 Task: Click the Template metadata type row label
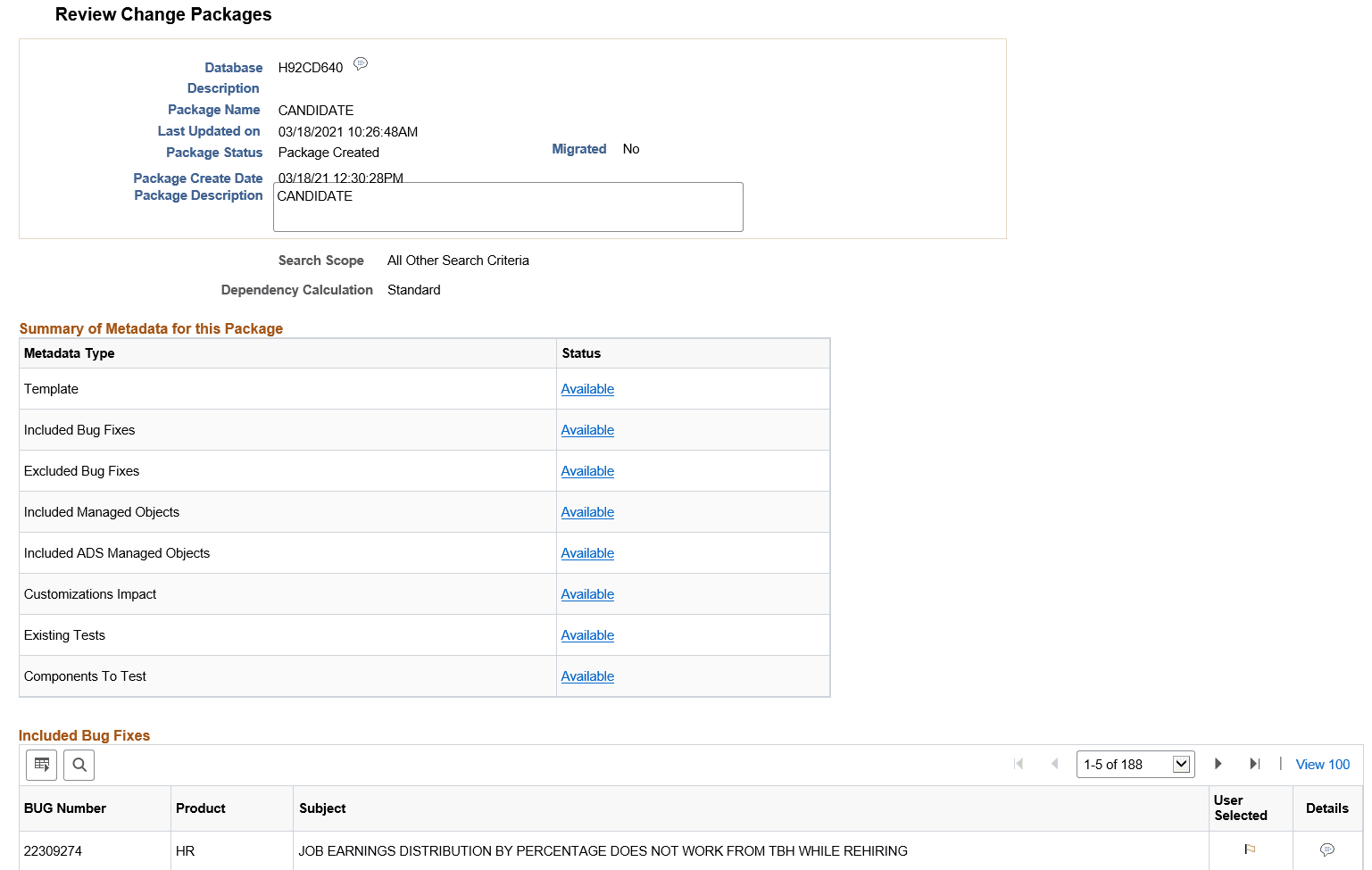pos(51,389)
